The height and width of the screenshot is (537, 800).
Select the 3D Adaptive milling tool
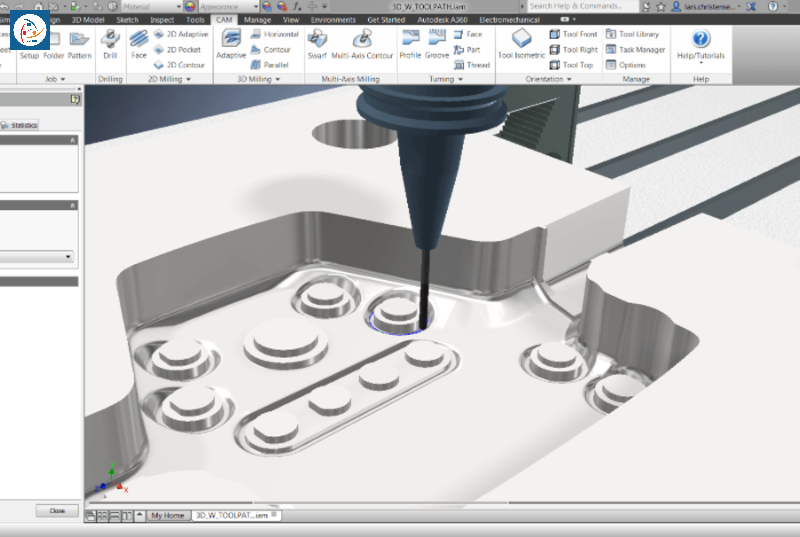231,44
